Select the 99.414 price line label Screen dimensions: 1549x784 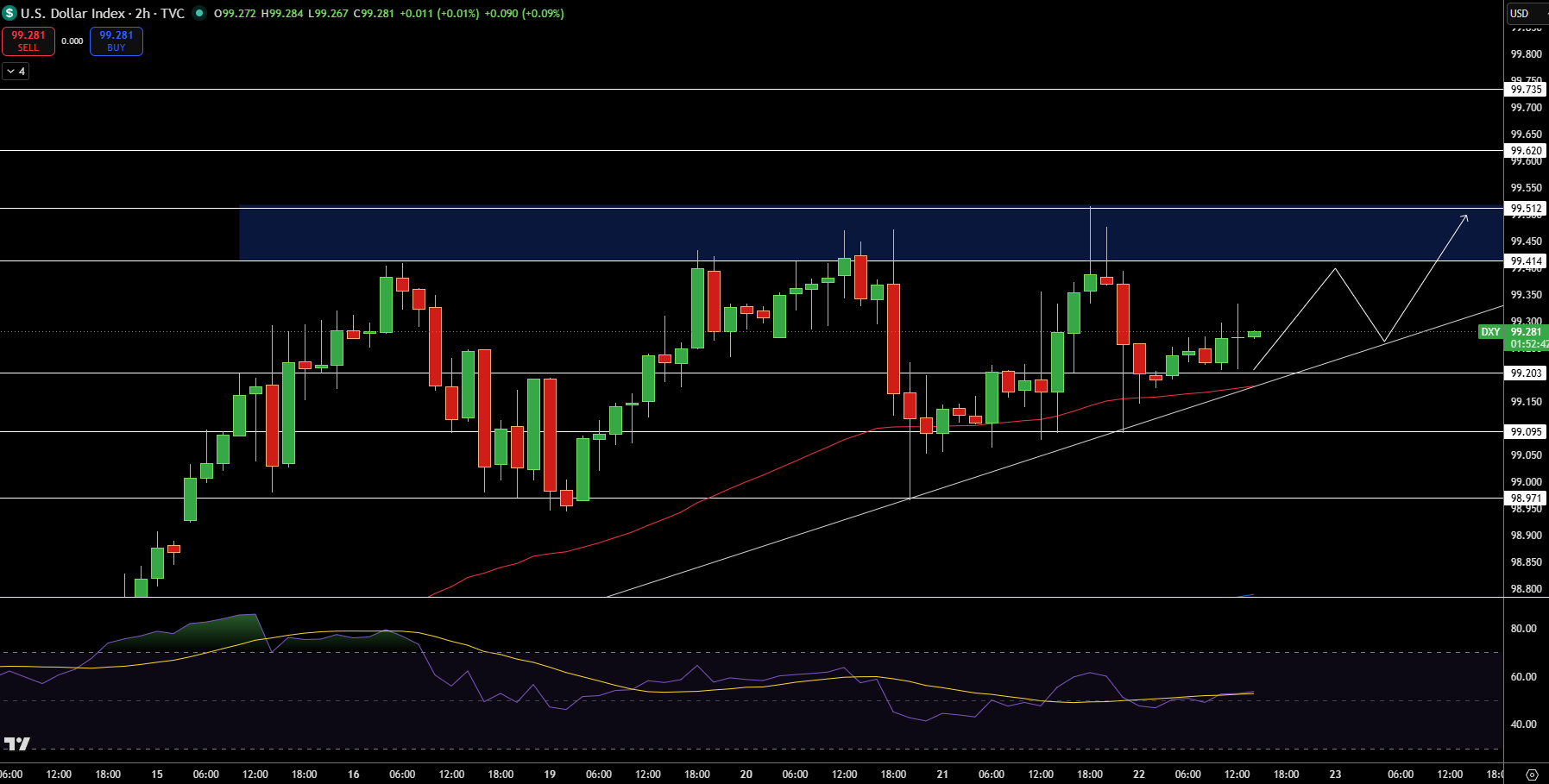1526,260
